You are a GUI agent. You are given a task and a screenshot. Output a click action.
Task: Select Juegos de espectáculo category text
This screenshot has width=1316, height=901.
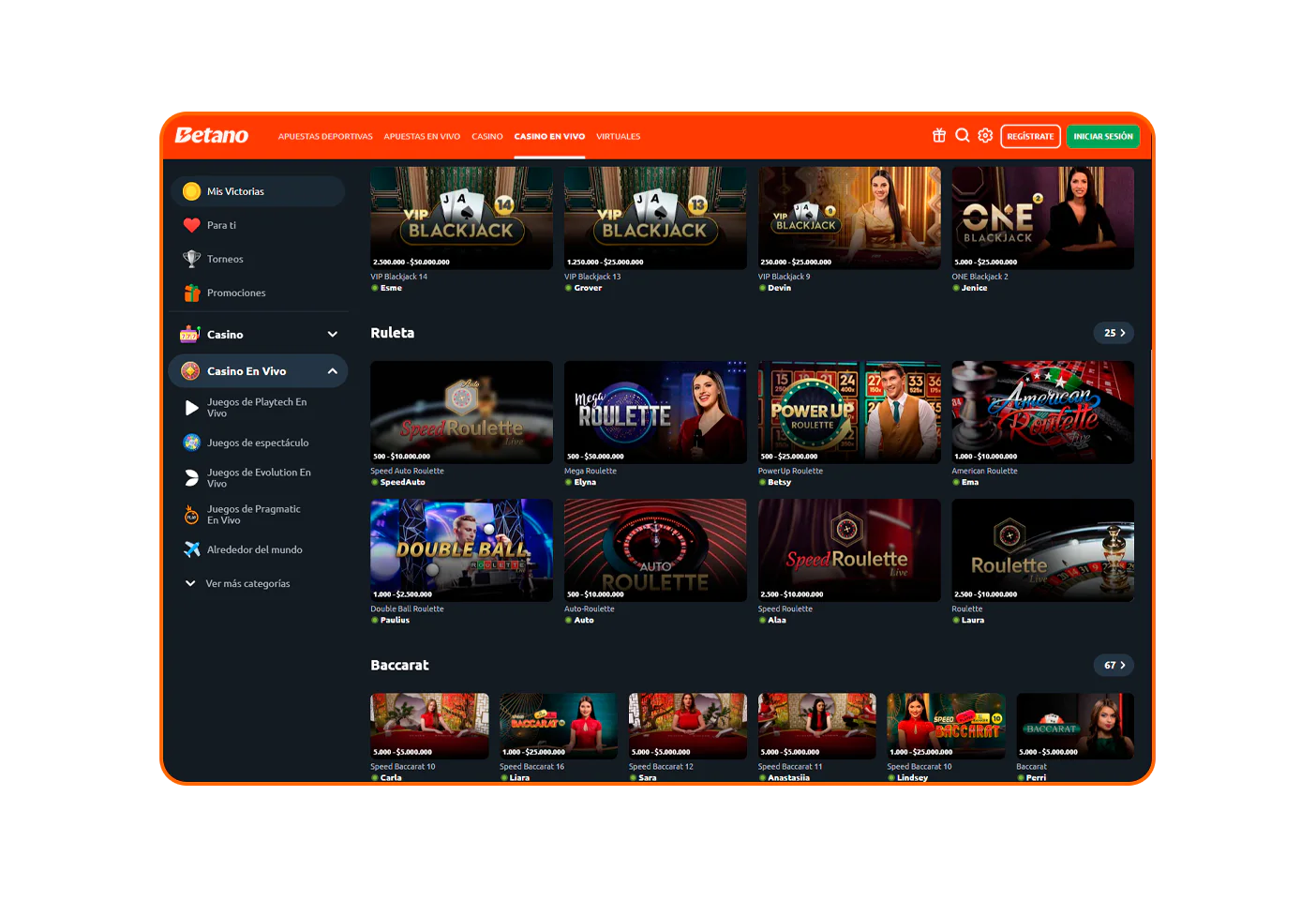click(x=258, y=443)
